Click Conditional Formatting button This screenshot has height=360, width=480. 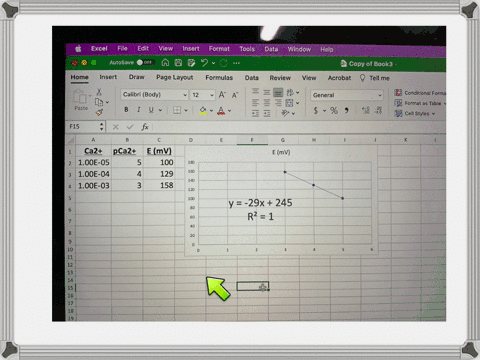coord(420,93)
